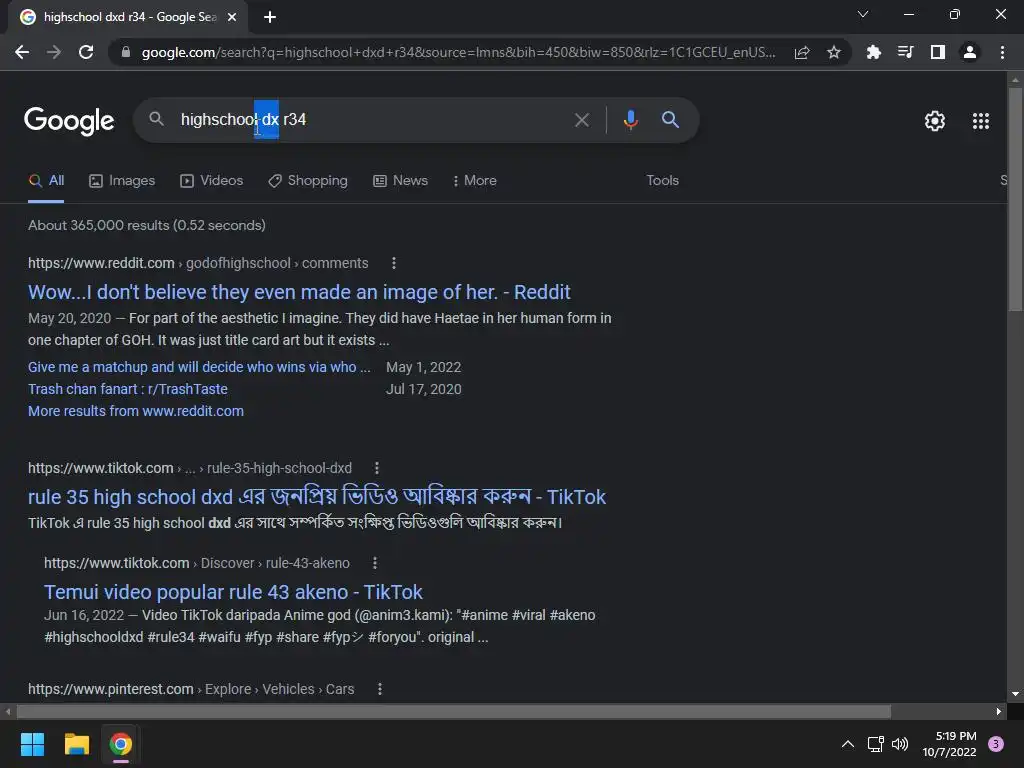This screenshot has height=768, width=1024.
Task: Open the volume speaker tray icon
Action: (x=900, y=744)
